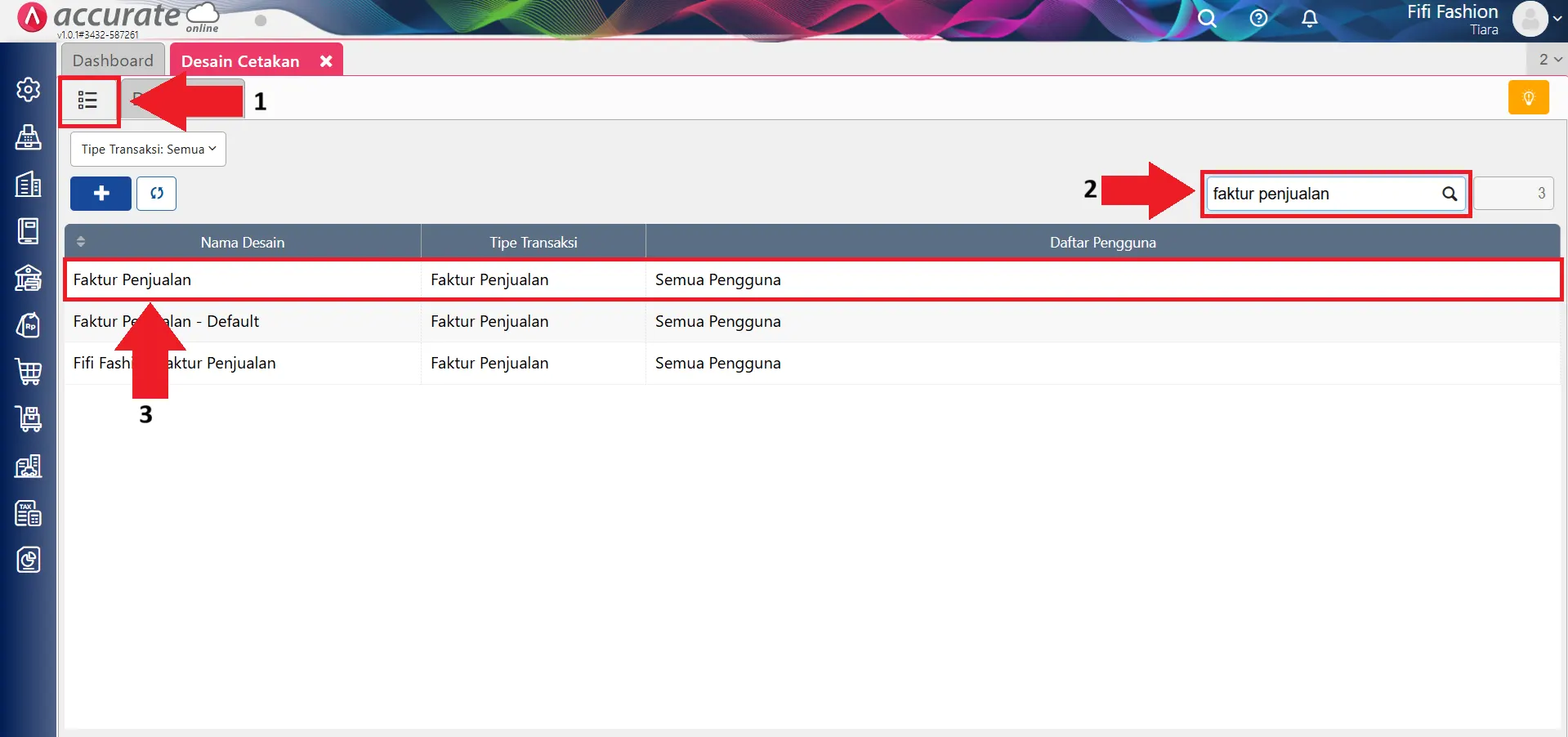This screenshot has width=1568, height=737.
Task: Click the notification bell icon
Action: 1309,18
